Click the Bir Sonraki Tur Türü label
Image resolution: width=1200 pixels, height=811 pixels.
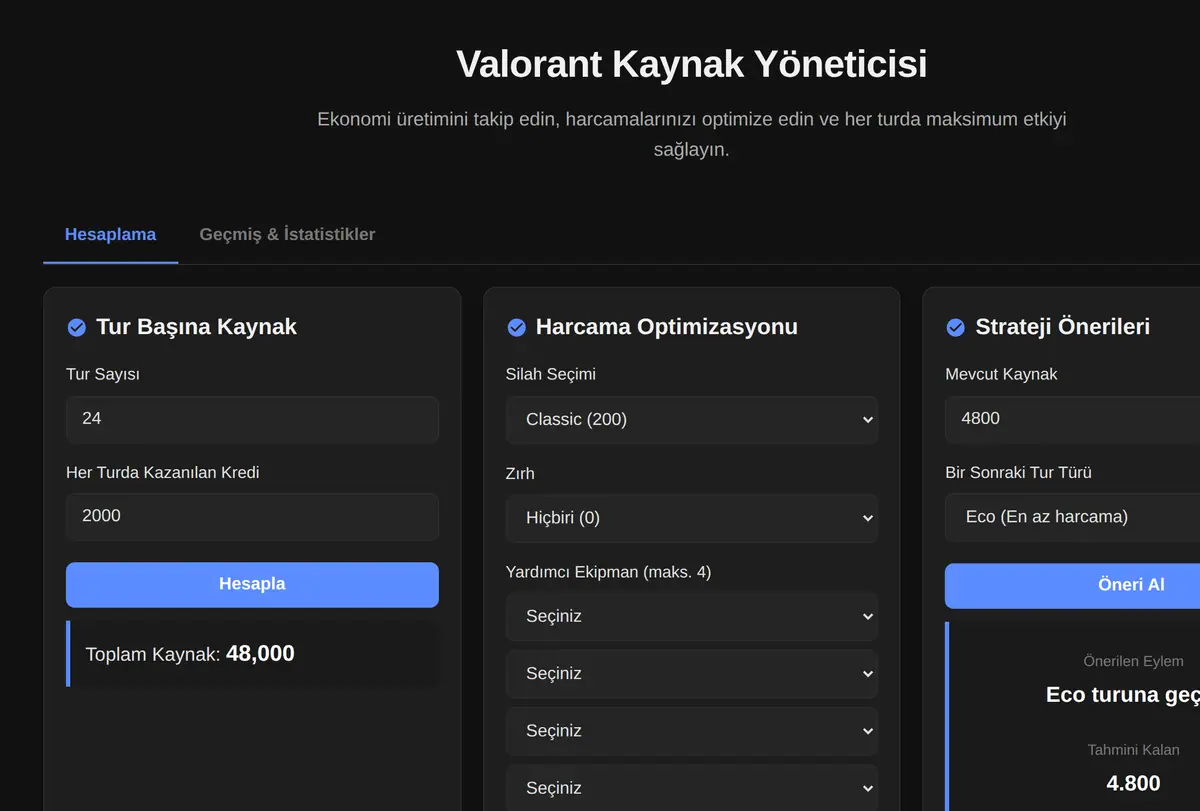pyautogui.click(x=1018, y=472)
